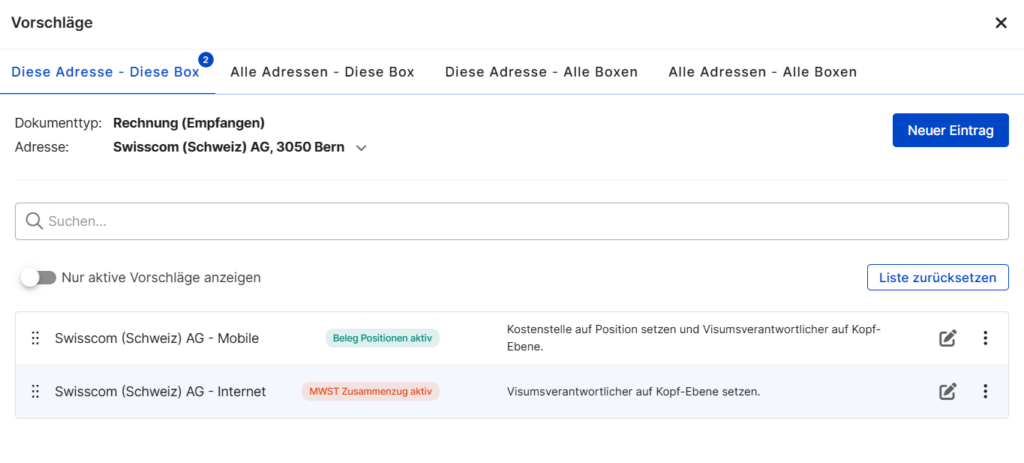The height and width of the screenshot is (463, 1024).
Task: Click the 'MWST Zusammenzug aktiv' badge
Action: point(370,391)
